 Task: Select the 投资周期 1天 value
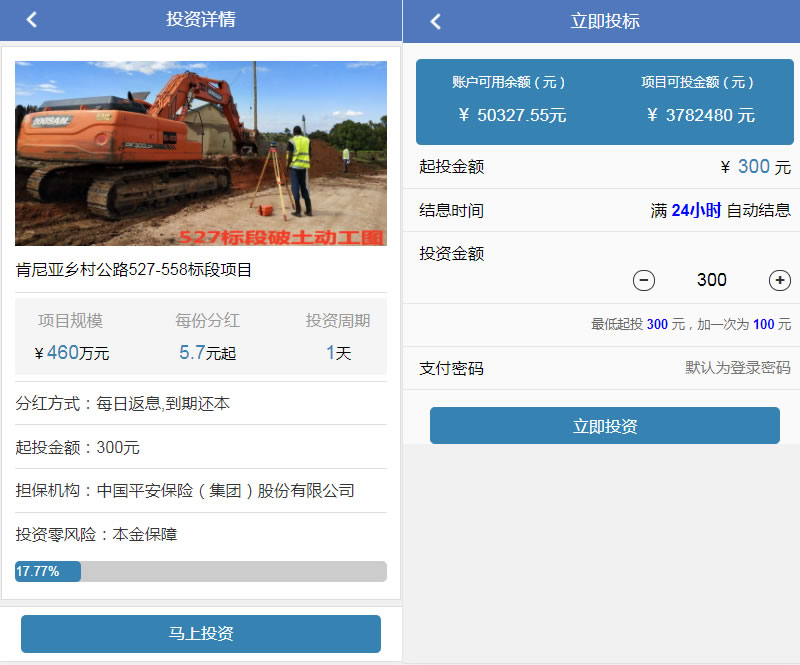tap(338, 353)
